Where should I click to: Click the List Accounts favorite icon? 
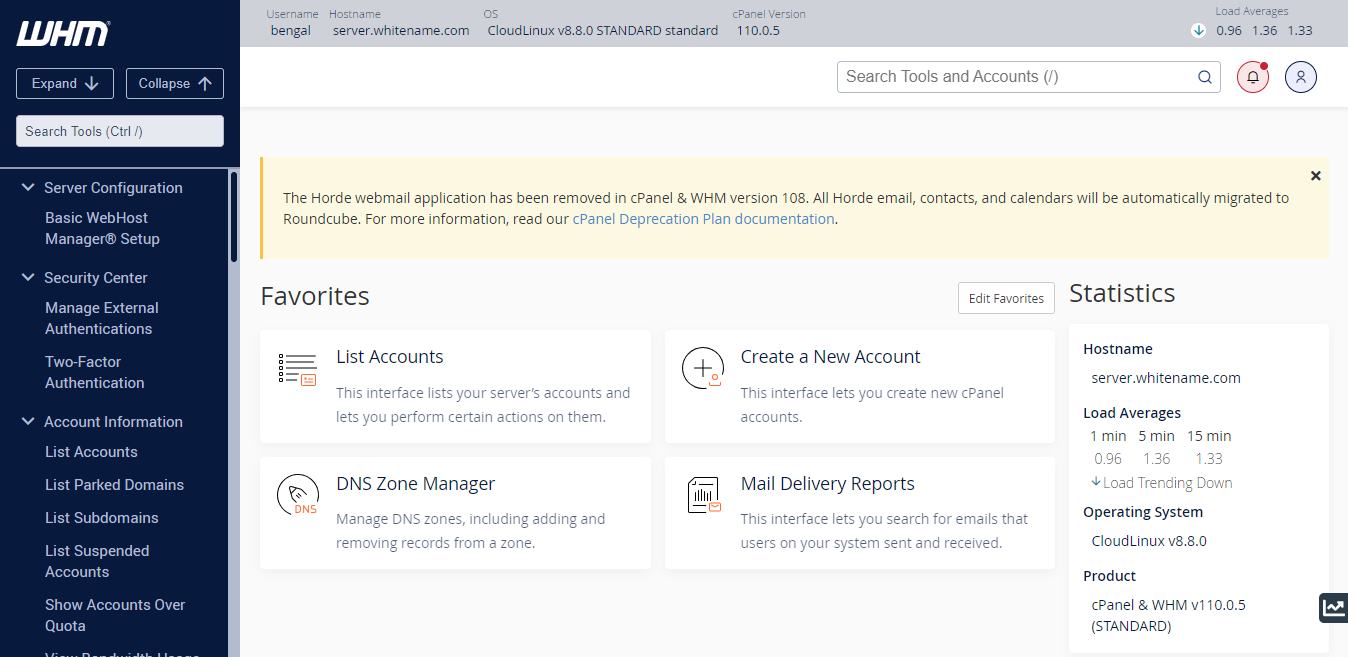[x=297, y=369]
